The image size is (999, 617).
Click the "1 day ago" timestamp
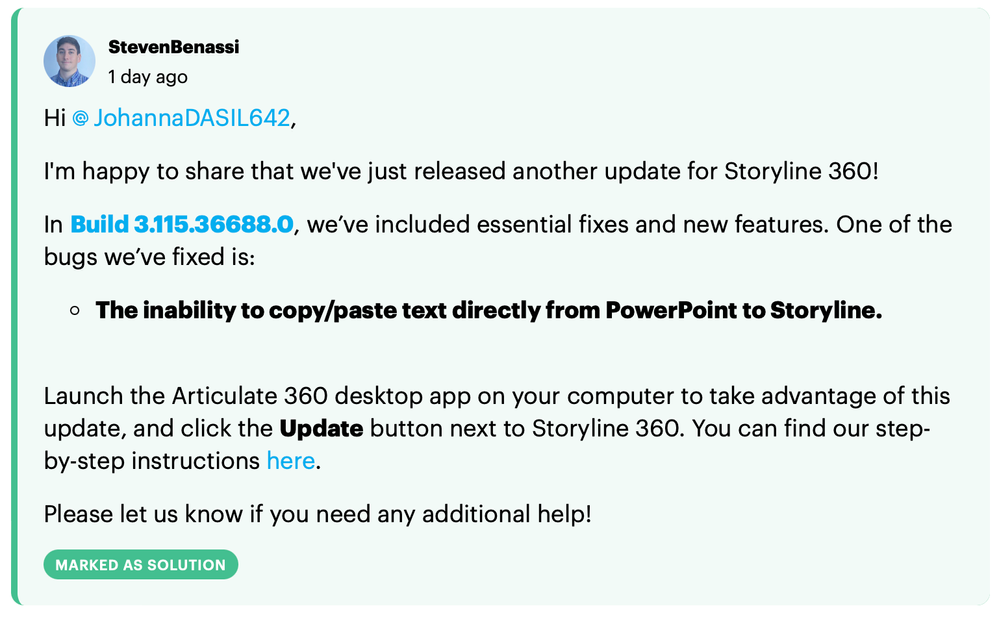click(147, 77)
